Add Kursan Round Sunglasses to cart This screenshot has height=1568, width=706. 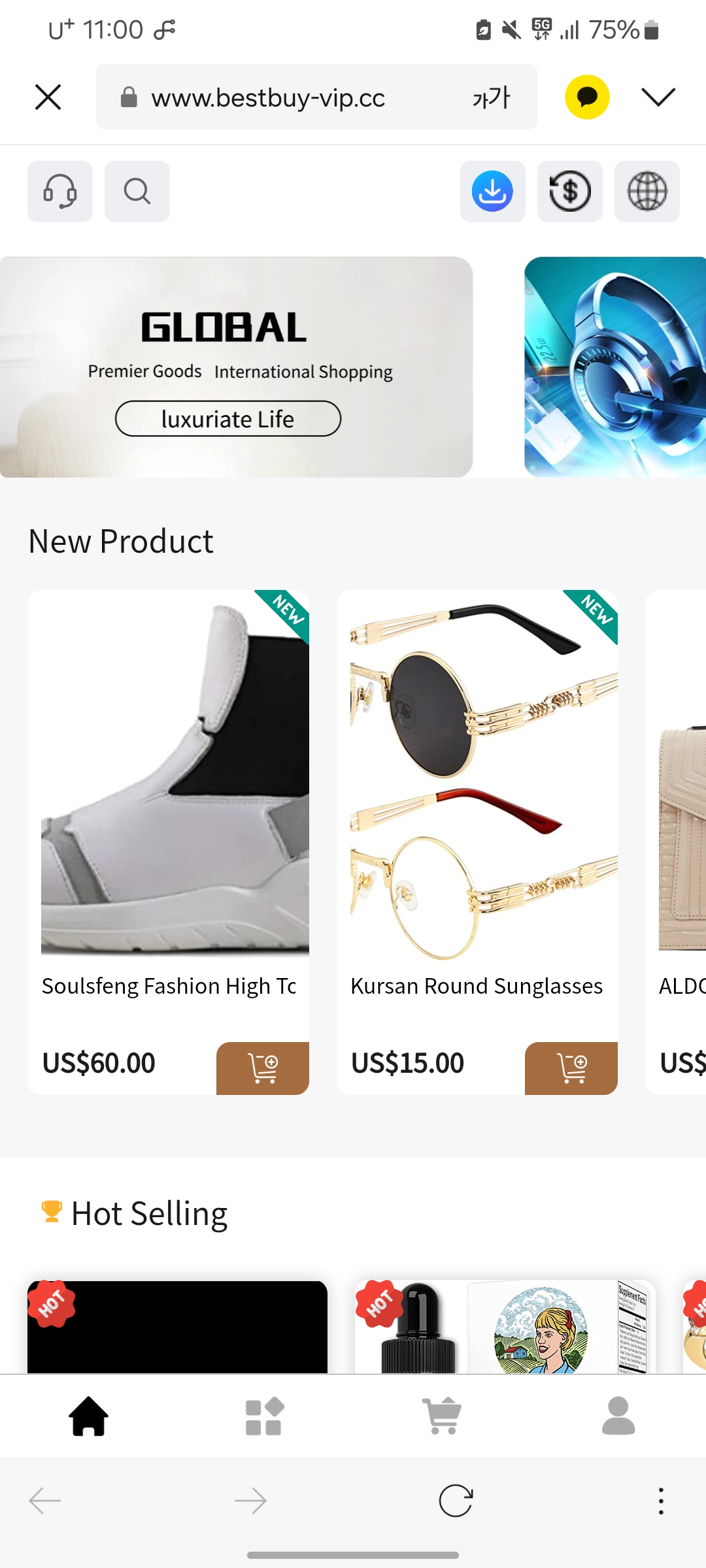571,1068
